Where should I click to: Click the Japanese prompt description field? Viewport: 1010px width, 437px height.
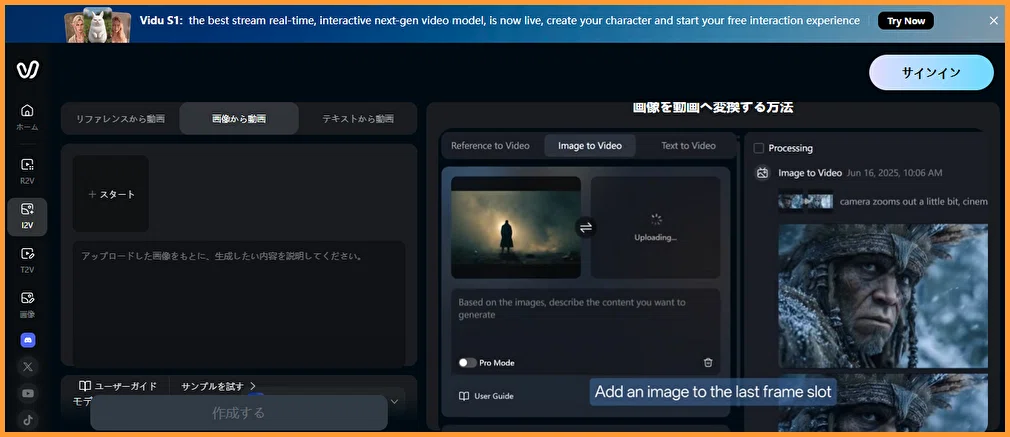point(239,303)
